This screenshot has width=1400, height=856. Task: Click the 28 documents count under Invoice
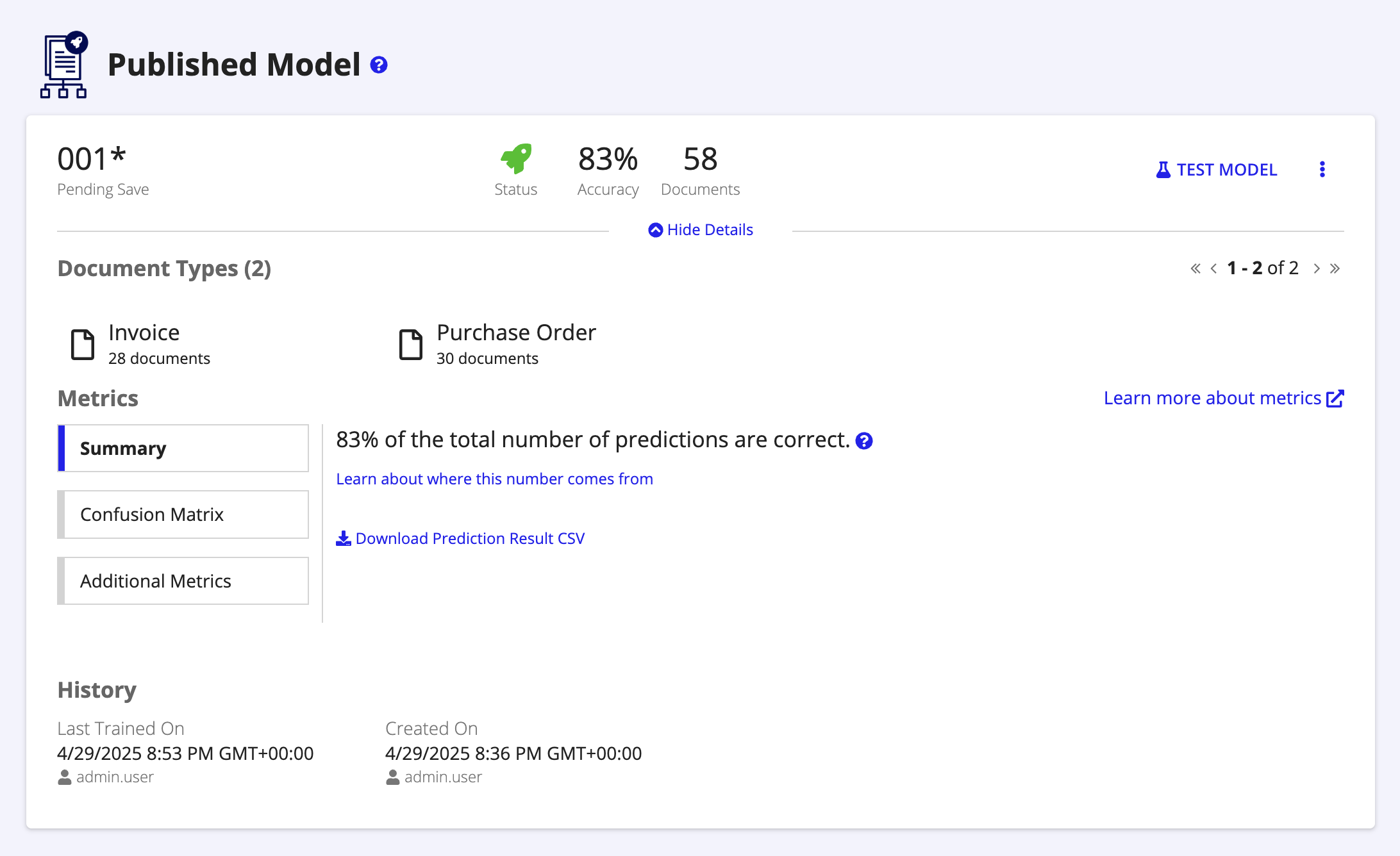click(x=159, y=359)
